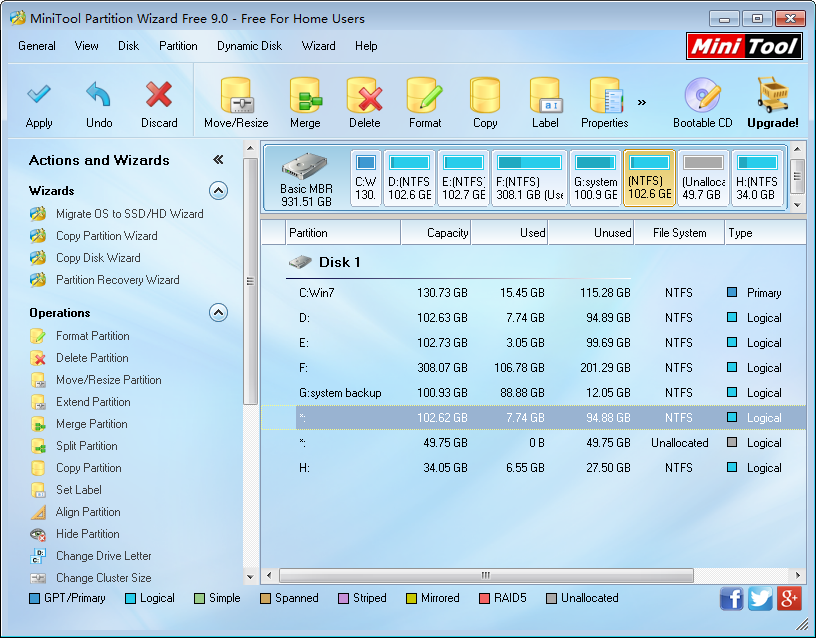Viewport: 816px width, 638px height.
Task: Open the View menu
Action: (x=86, y=46)
